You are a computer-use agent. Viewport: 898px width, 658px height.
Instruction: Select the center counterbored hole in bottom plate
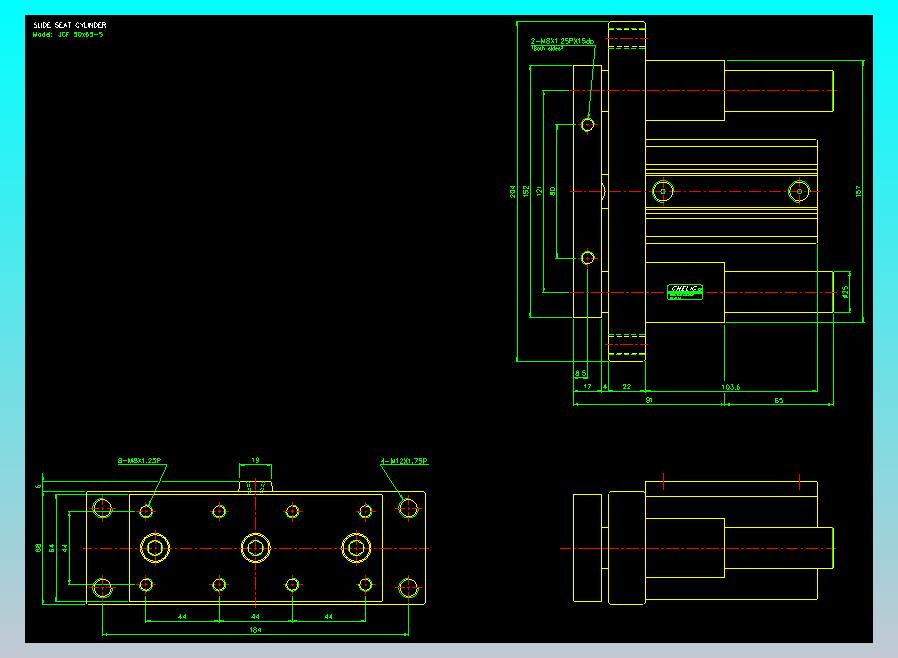tap(255, 548)
